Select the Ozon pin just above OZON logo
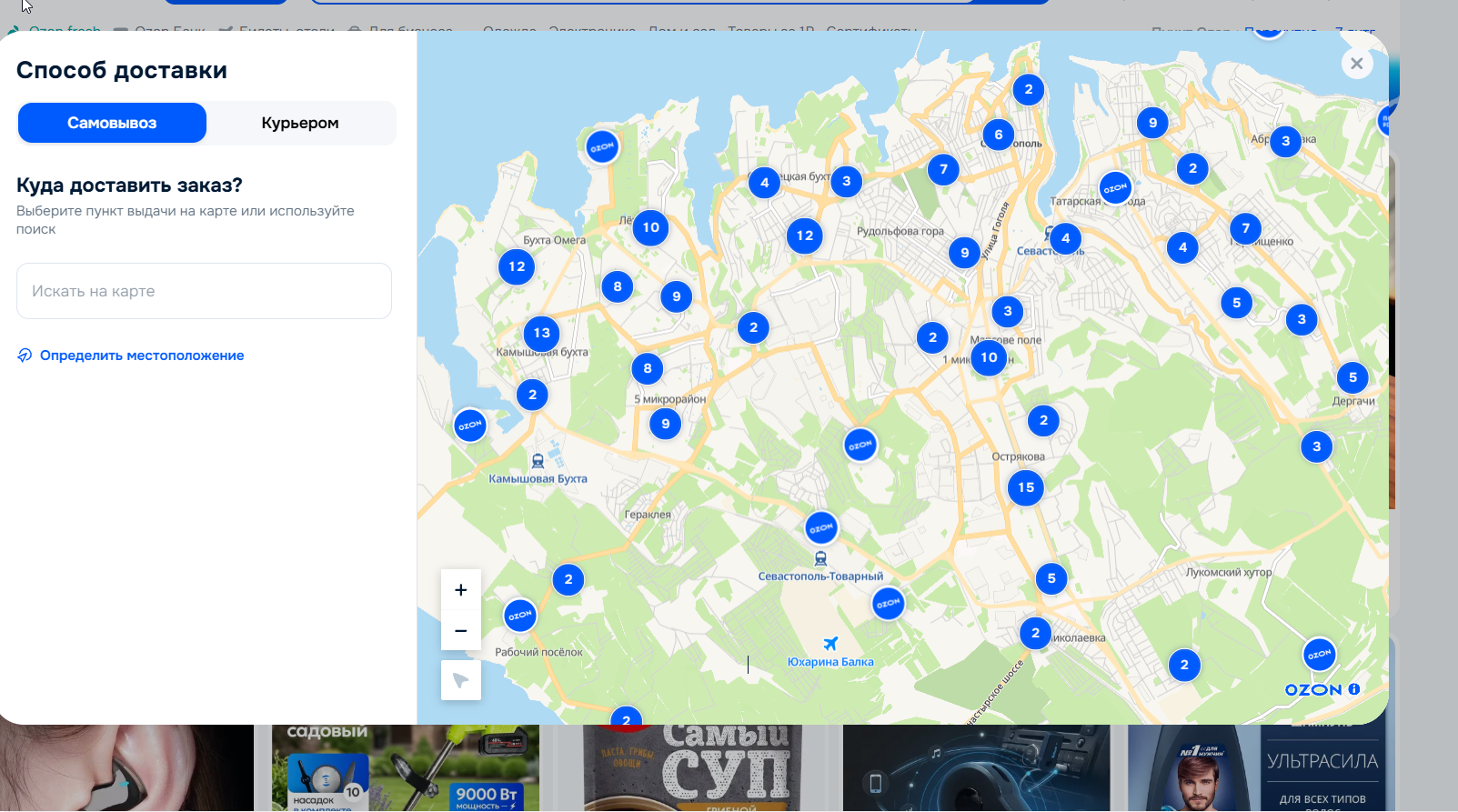 [1319, 655]
